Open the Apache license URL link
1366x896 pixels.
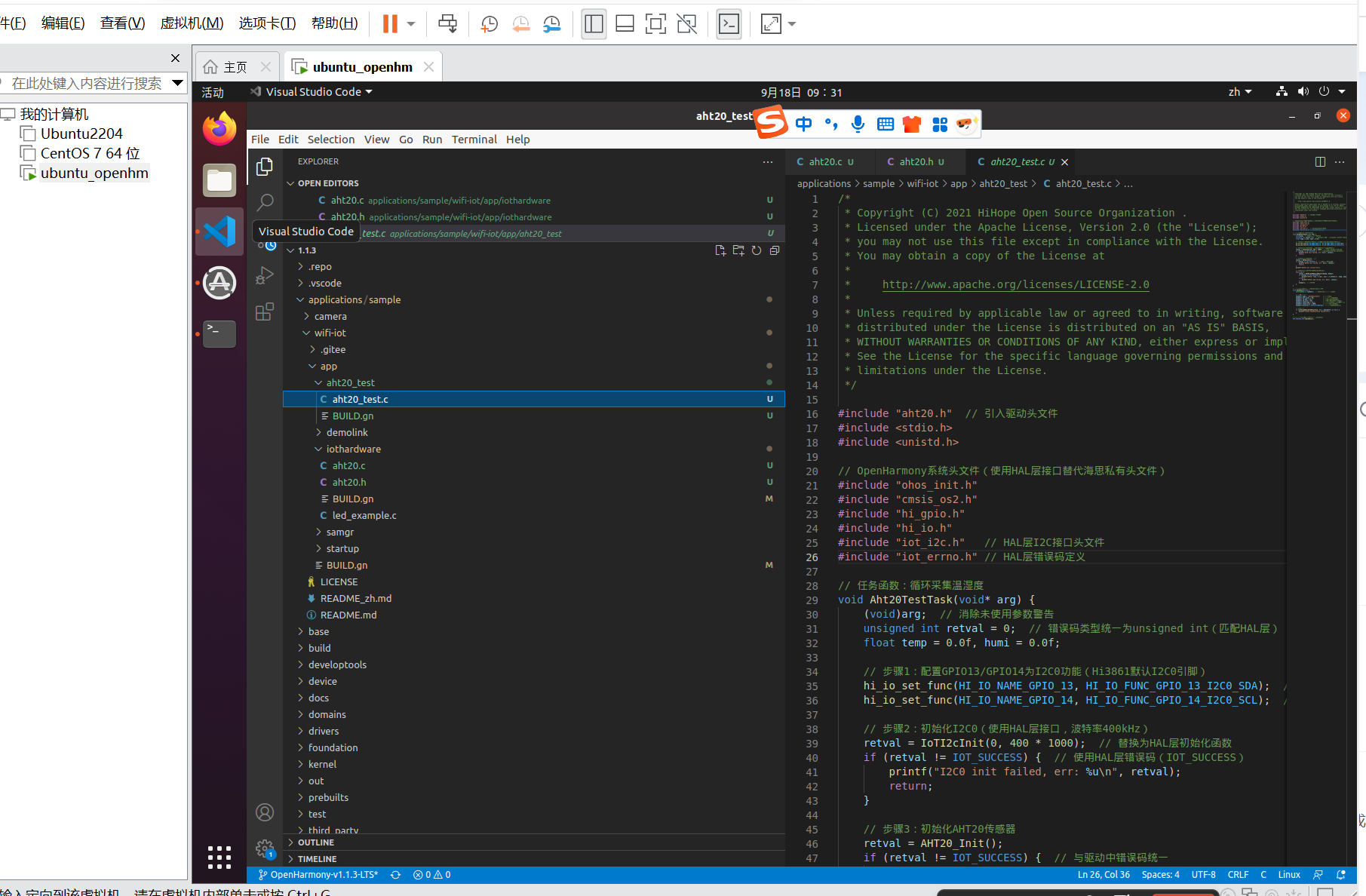click(x=1016, y=284)
